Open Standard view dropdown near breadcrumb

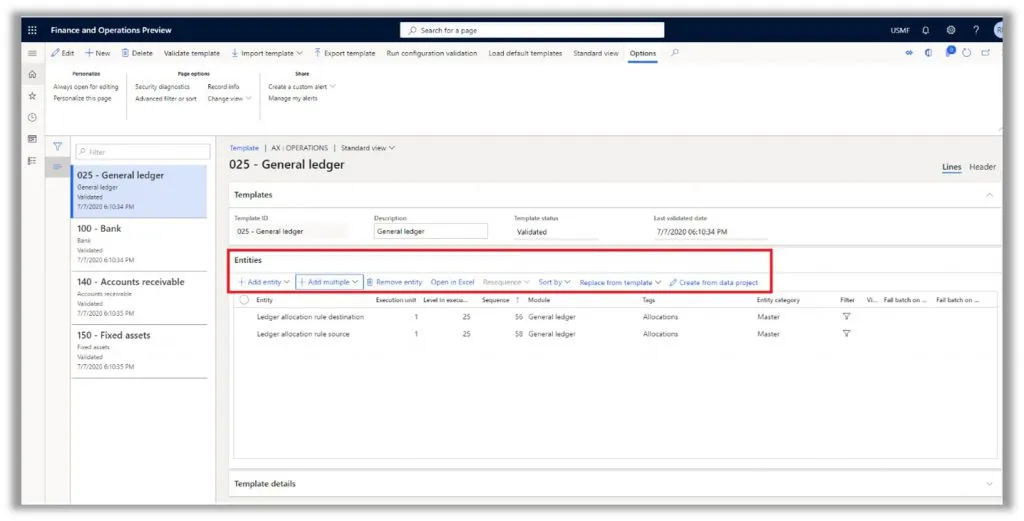pos(368,148)
